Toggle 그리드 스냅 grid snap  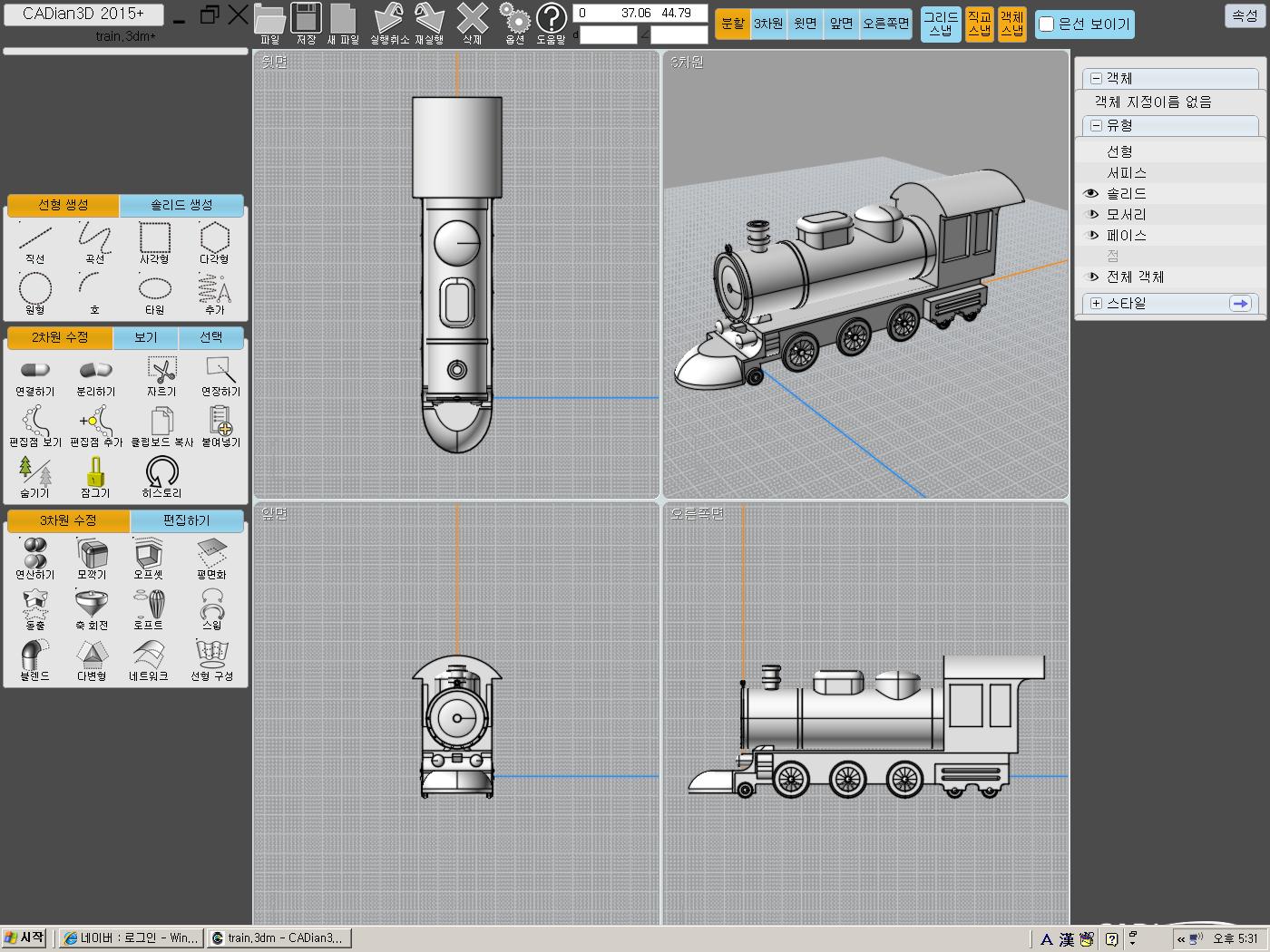[941, 24]
